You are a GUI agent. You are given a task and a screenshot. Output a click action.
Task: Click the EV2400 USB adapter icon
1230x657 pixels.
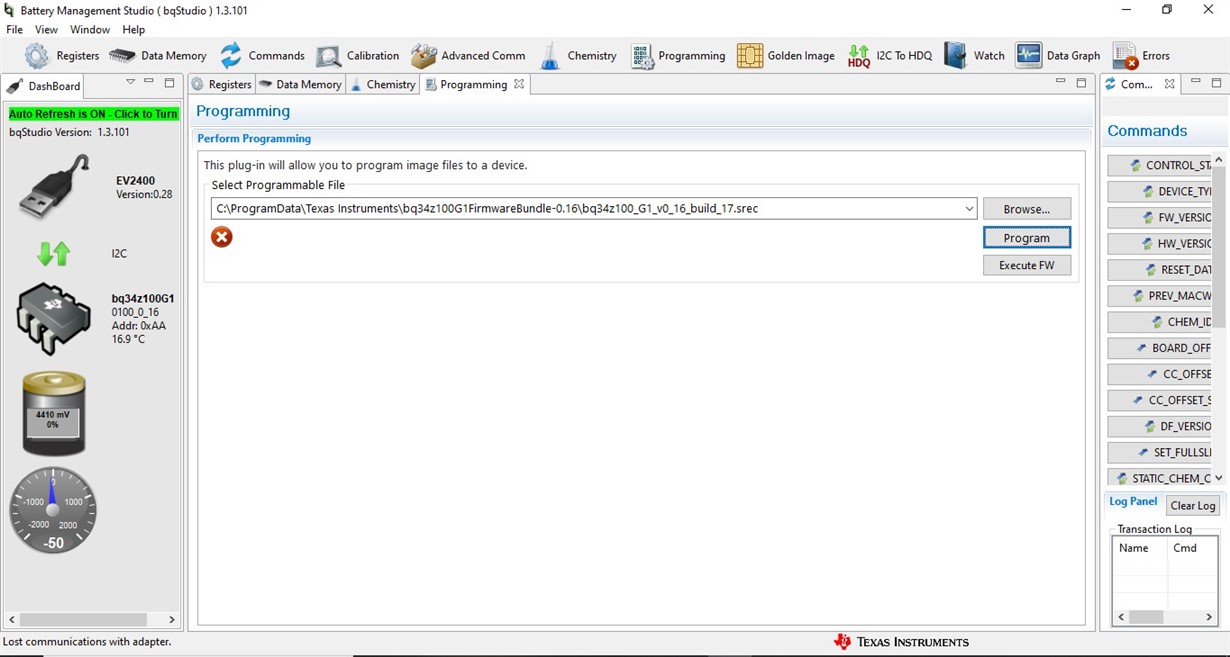54,187
